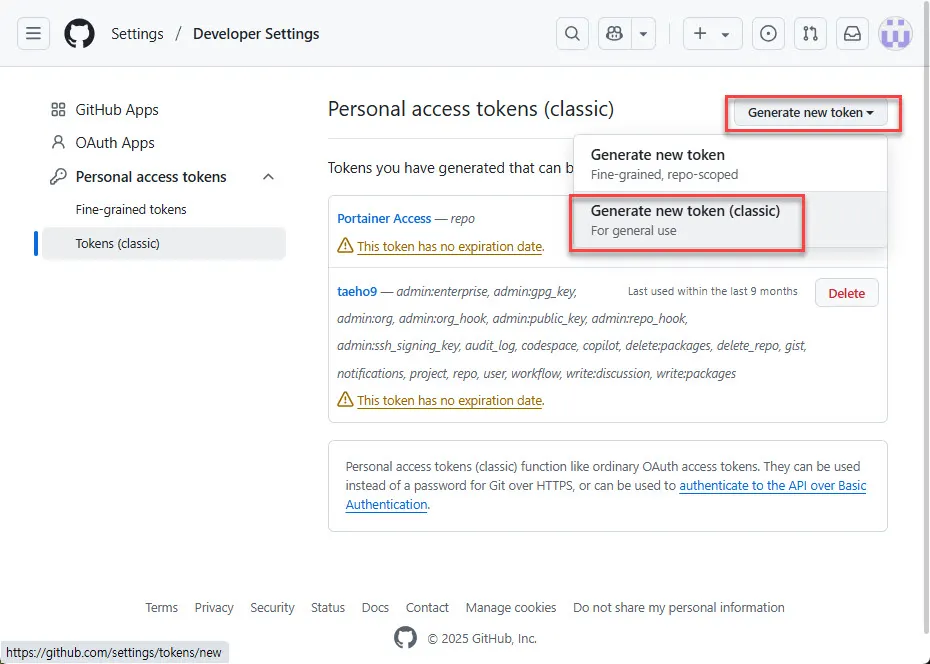Click the GitHub logo in the header
Image resolution: width=930 pixels, height=664 pixels.
tap(80, 34)
